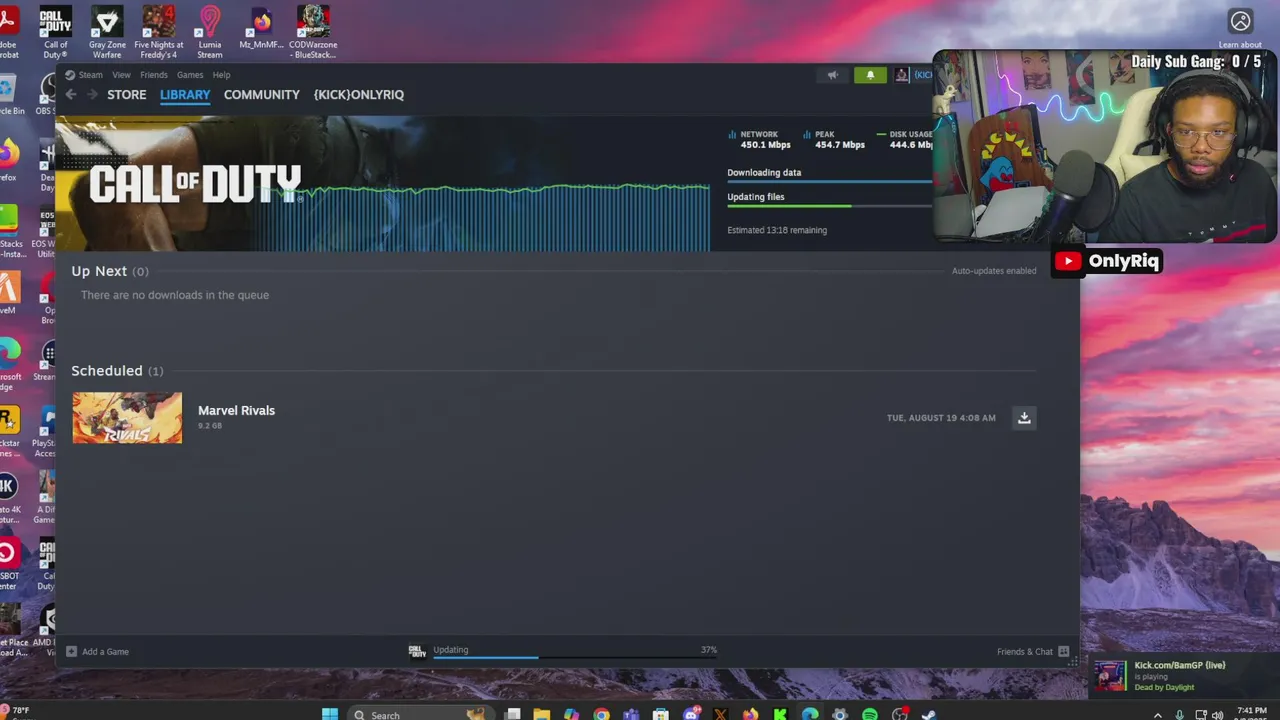Click the Updating progress bar in Steam footer
This screenshot has height=720, width=1280.
click(575, 657)
